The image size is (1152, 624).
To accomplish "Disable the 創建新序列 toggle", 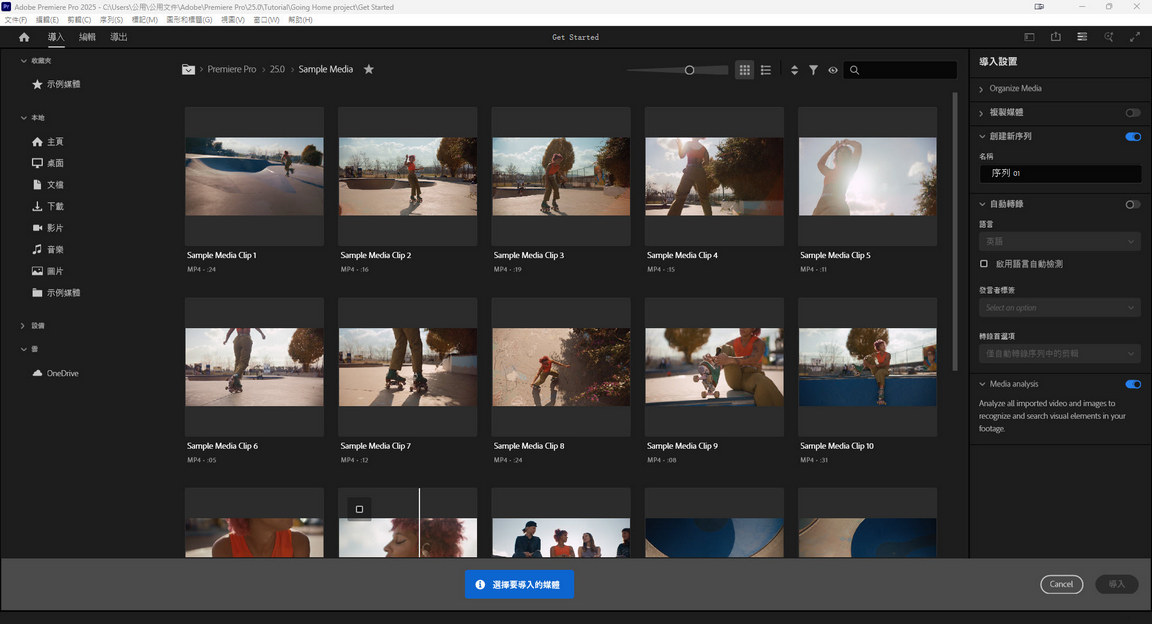I will coord(1131,136).
